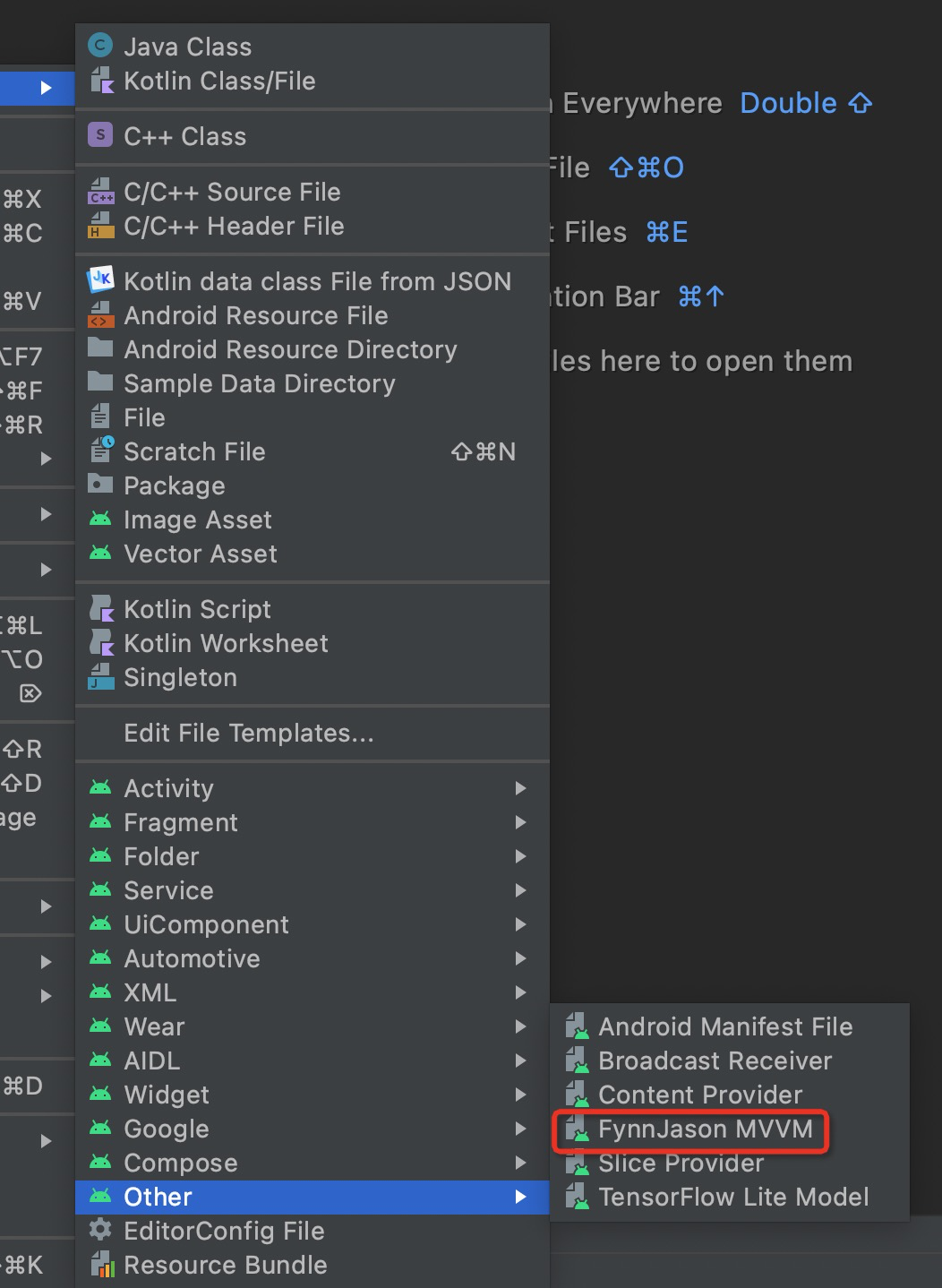
Task: Expand the UiComponent submenu arrow
Action: pos(520,924)
